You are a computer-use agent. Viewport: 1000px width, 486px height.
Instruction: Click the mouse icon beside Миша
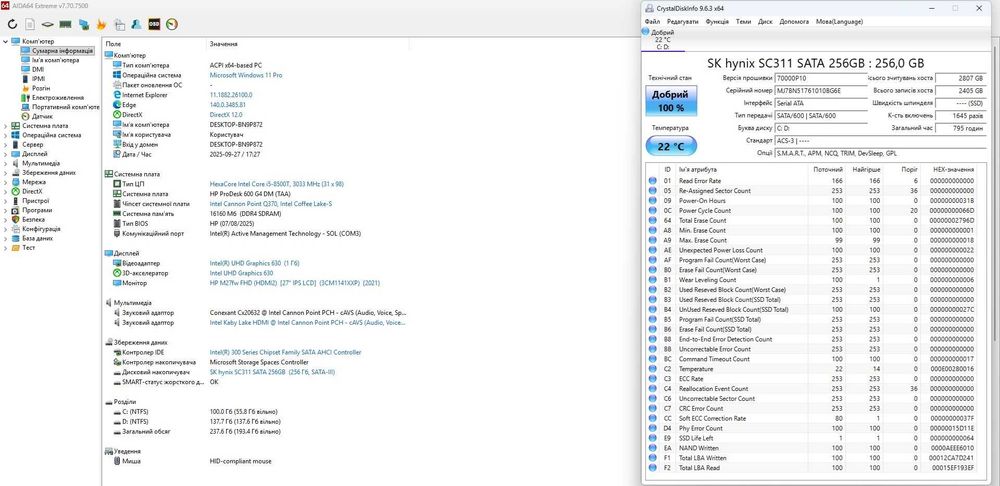117,461
